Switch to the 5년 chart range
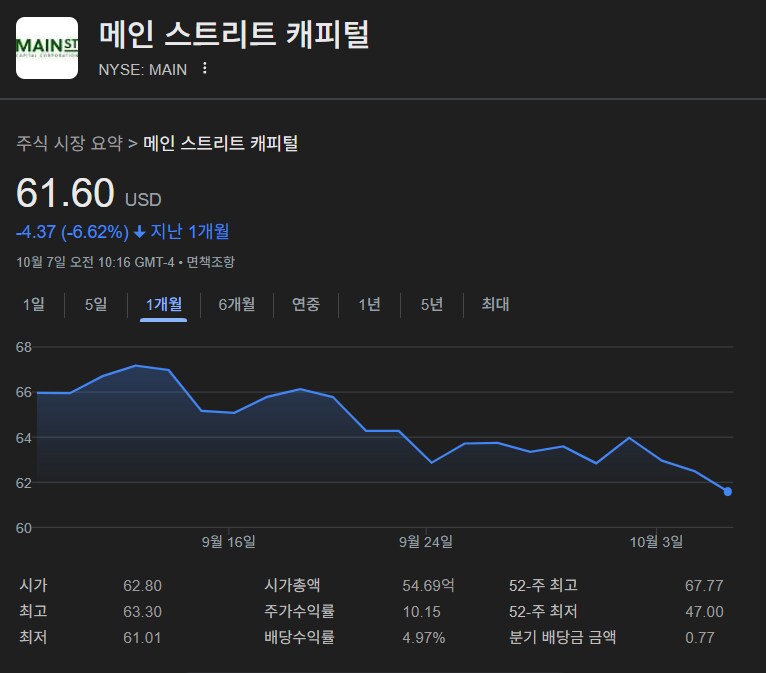Image resolution: width=766 pixels, height=673 pixels. click(x=432, y=304)
